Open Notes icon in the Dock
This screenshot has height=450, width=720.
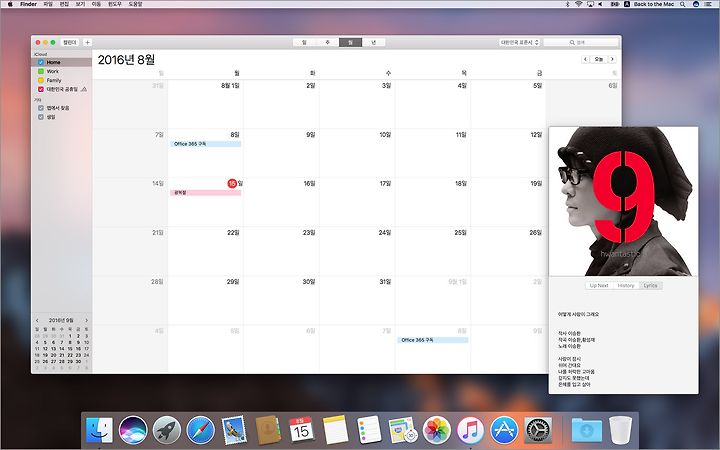335,430
